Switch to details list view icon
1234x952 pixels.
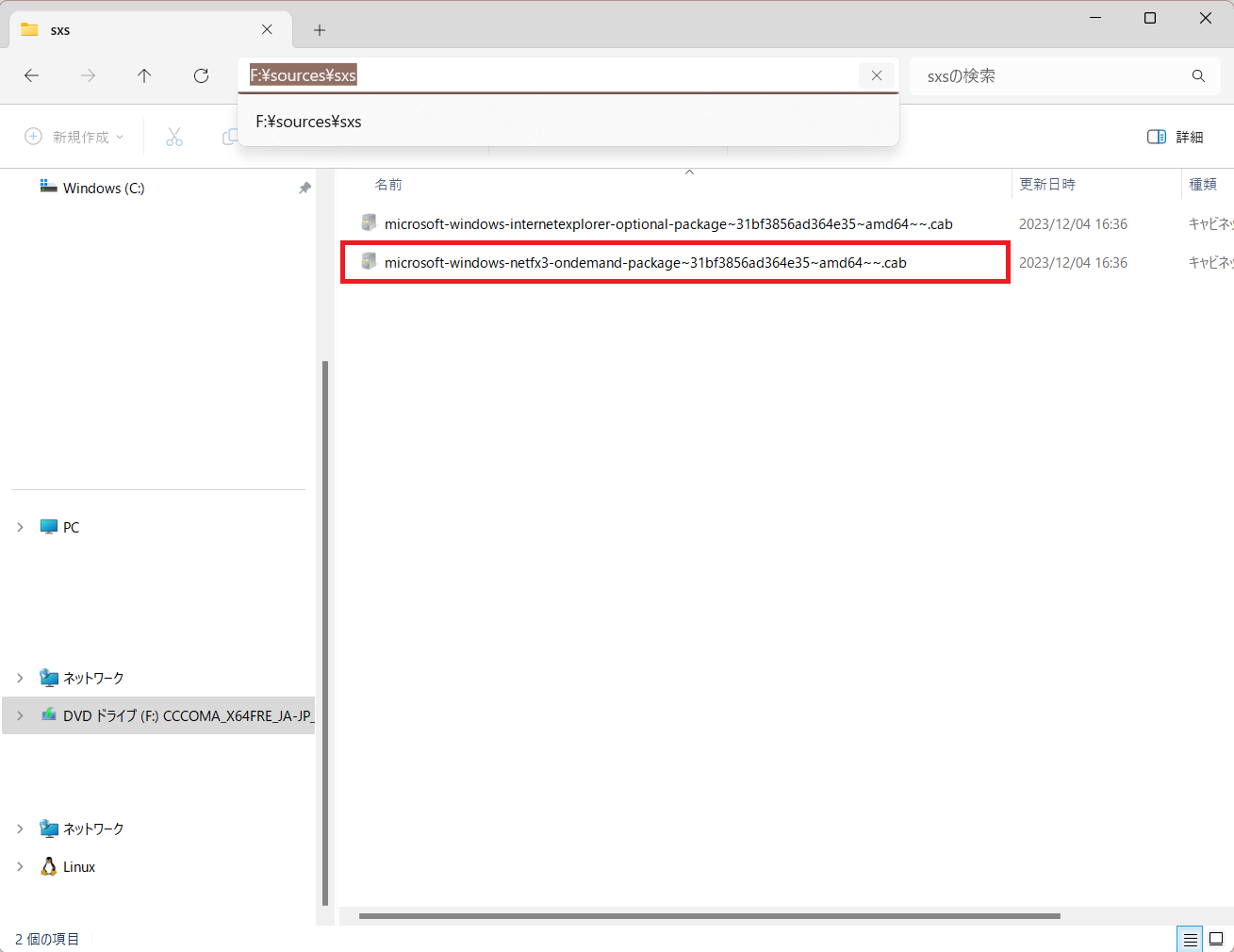(1190, 939)
